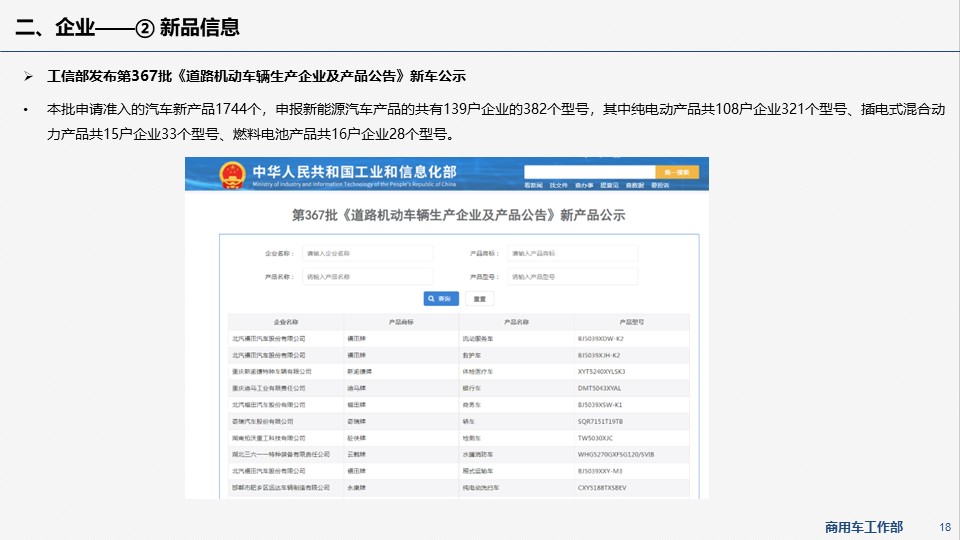Open the 看新闻 navigation link
Screen dimensions: 960x540
(533, 185)
